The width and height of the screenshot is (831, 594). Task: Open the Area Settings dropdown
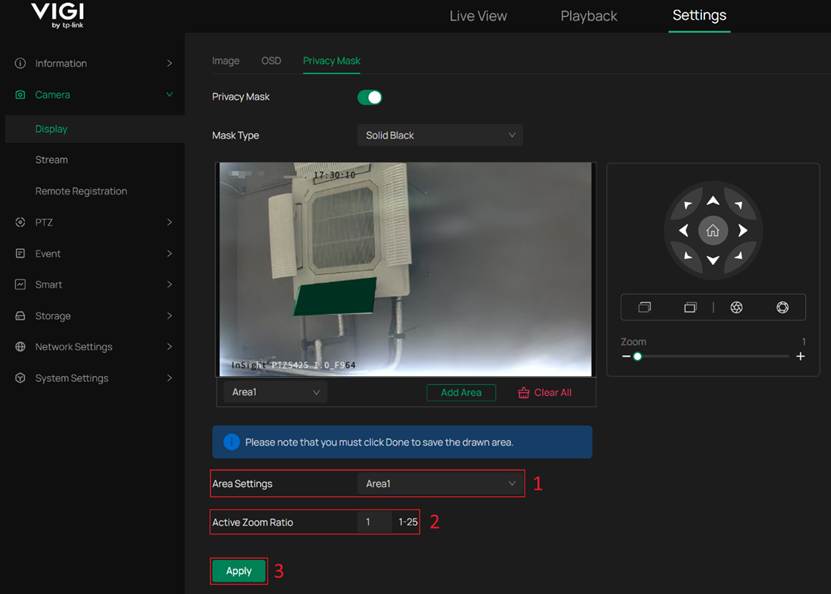[440, 483]
